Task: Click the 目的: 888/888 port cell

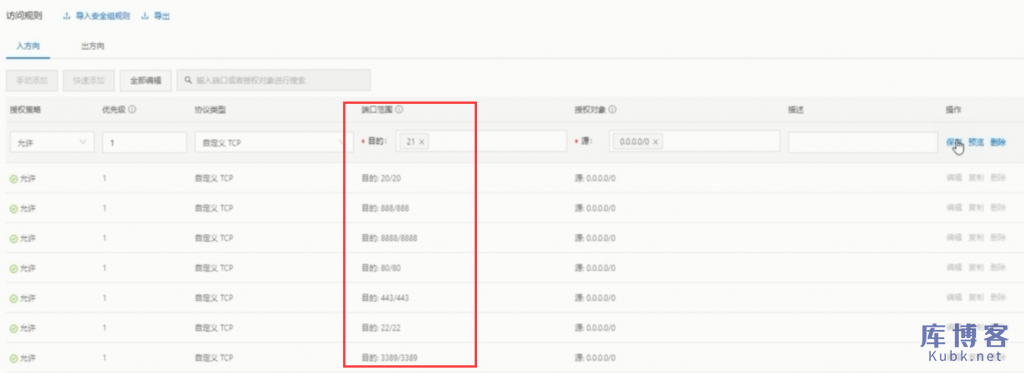Action: [385, 208]
